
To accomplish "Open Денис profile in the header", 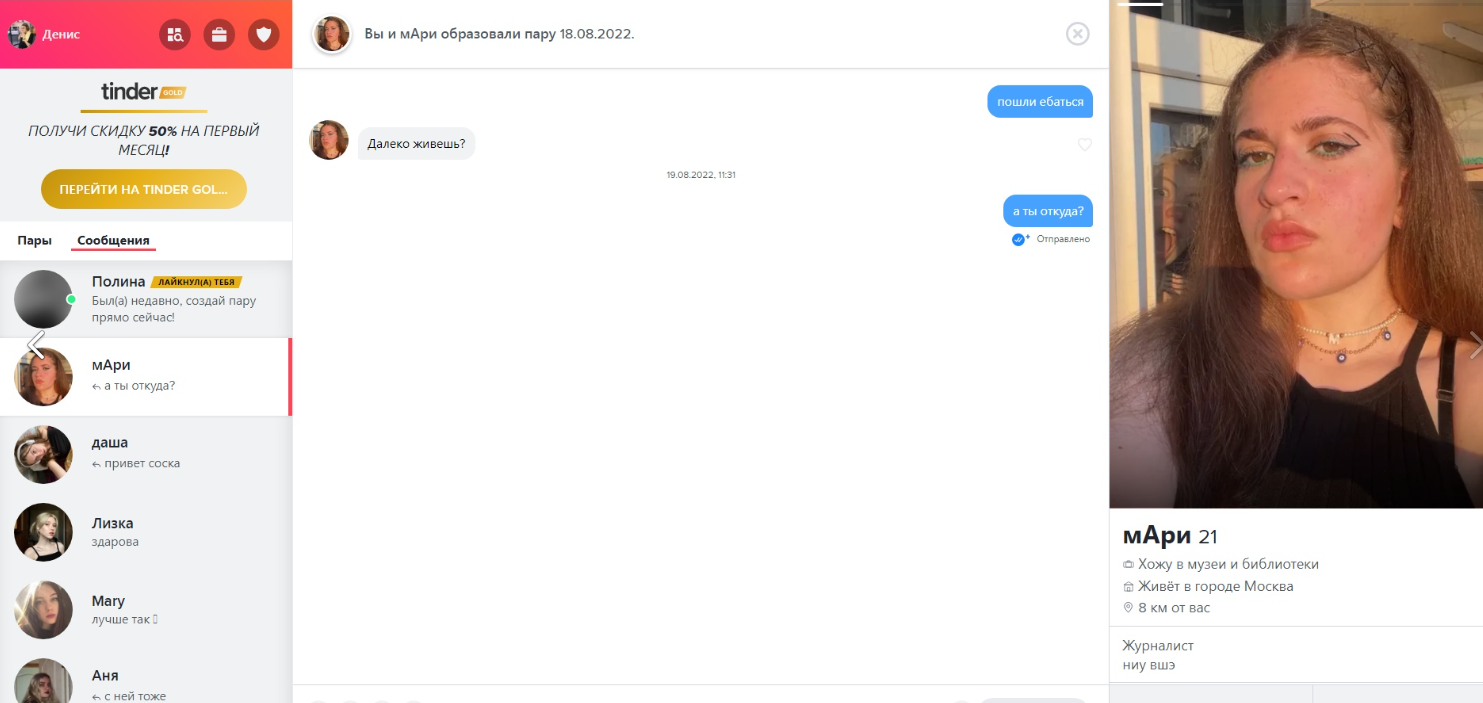I will 44,34.
